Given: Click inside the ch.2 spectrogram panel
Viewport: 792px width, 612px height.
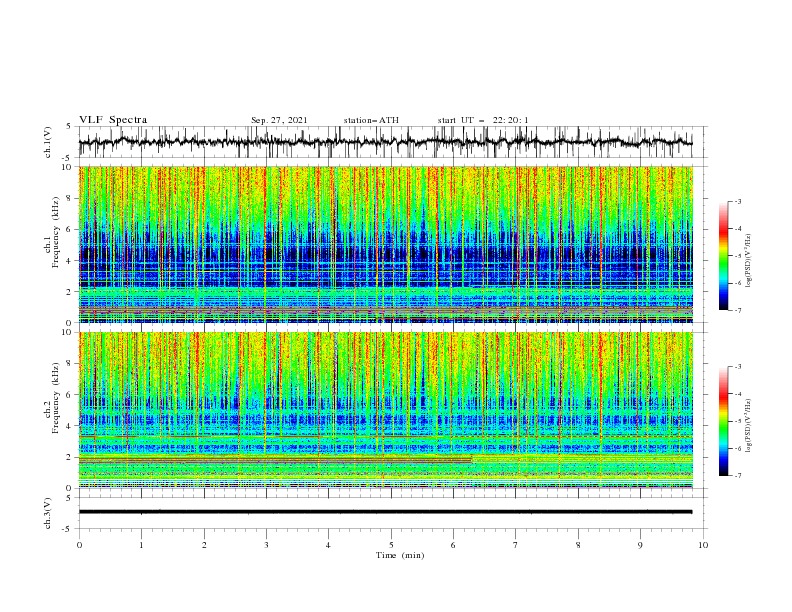Looking at the screenshot, I should coord(385,410).
